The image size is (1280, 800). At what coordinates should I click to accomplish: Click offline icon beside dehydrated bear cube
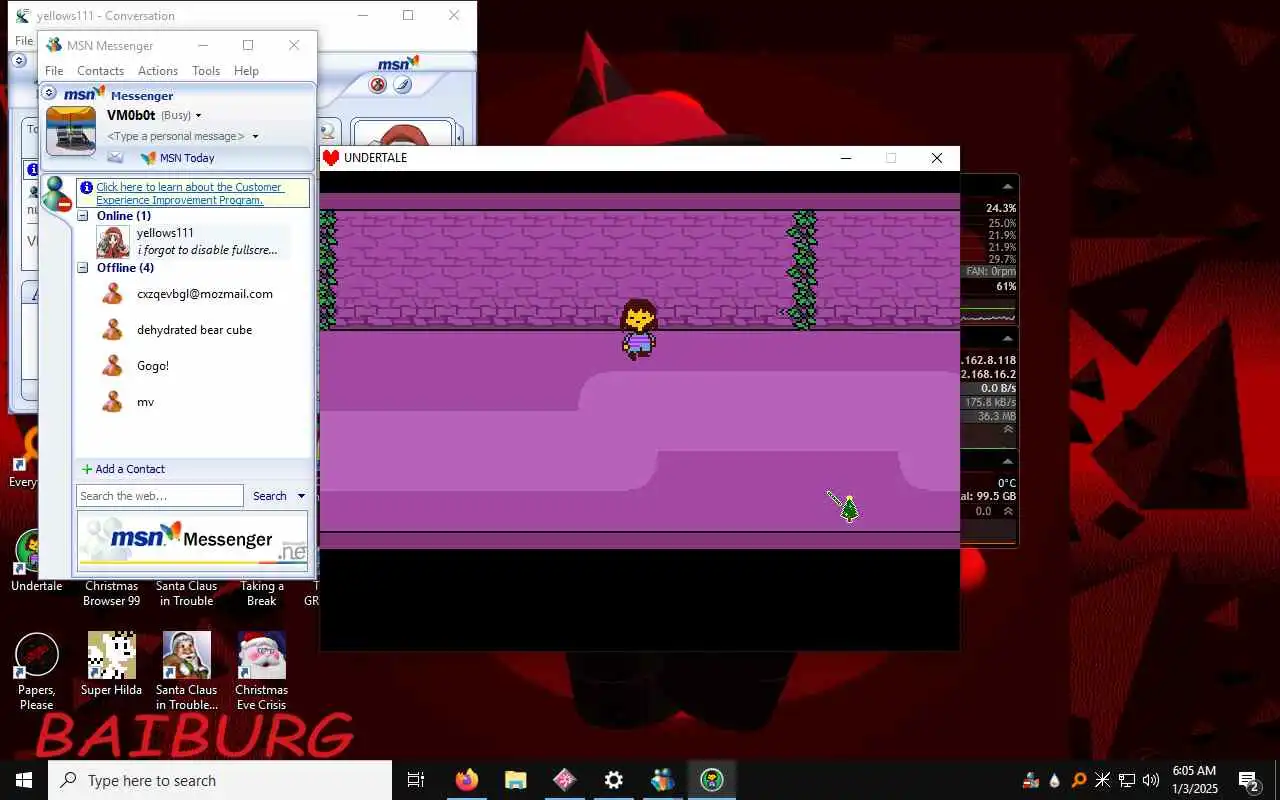(113, 330)
